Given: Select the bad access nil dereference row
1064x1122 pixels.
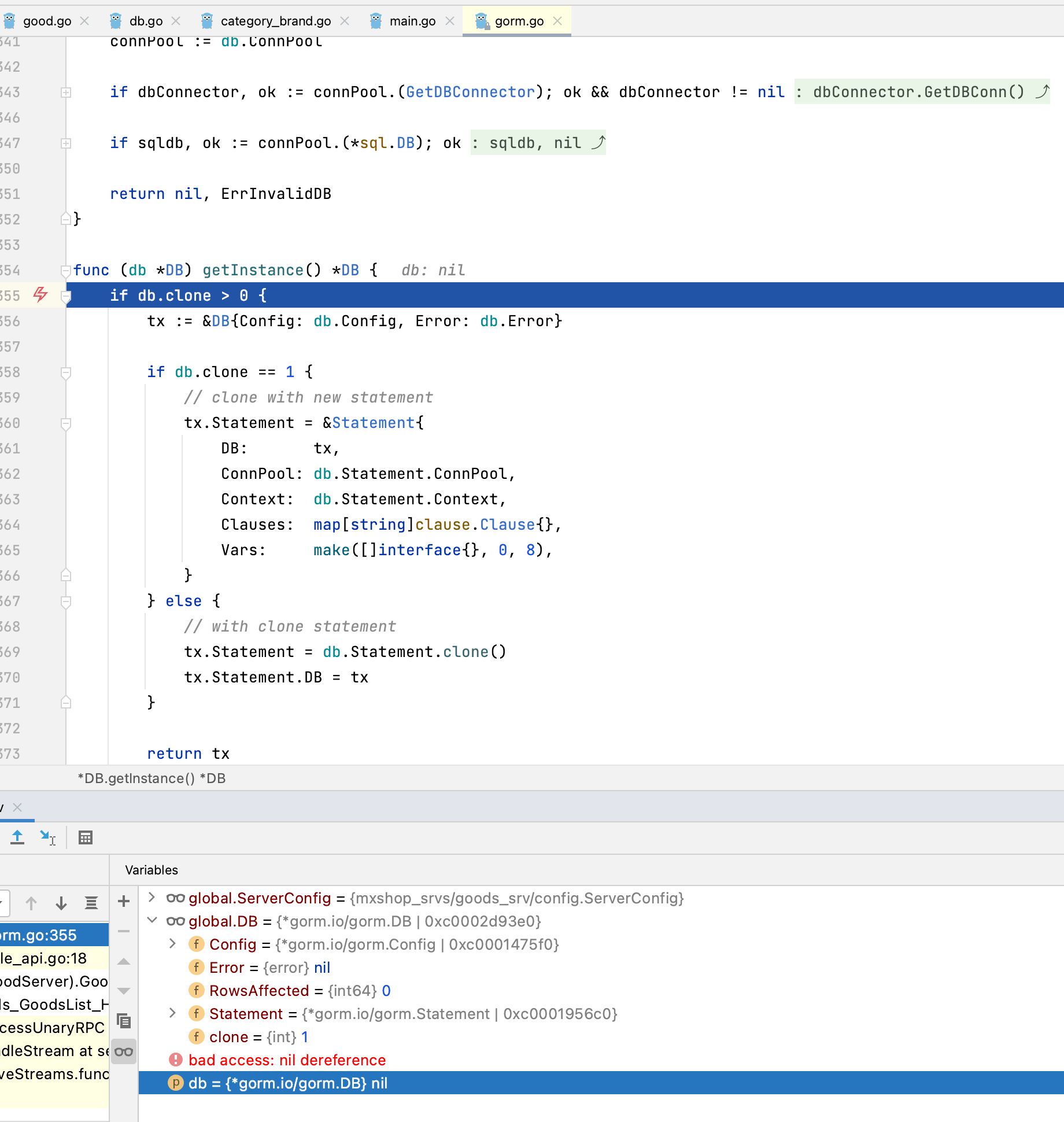Looking at the screenshot, I should pyautogui.click(x=601, y=1060).
